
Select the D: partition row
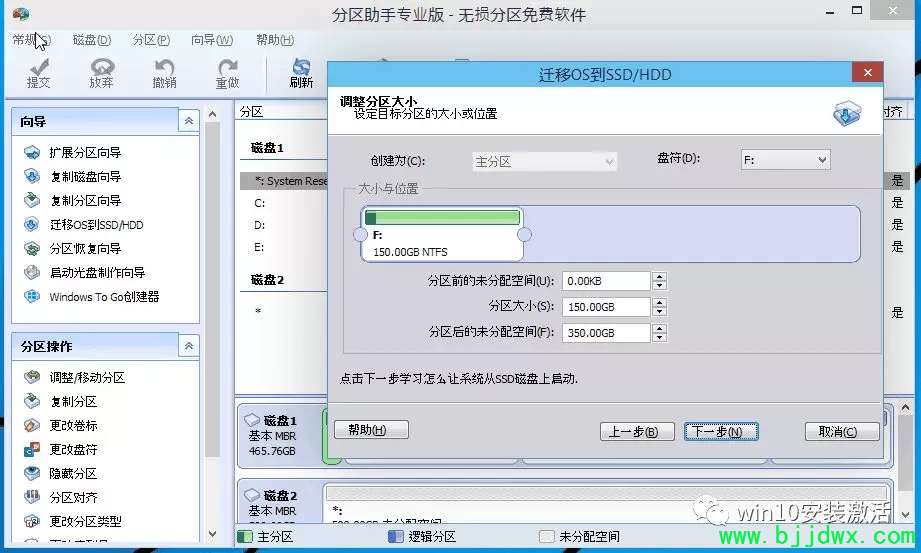284,225
